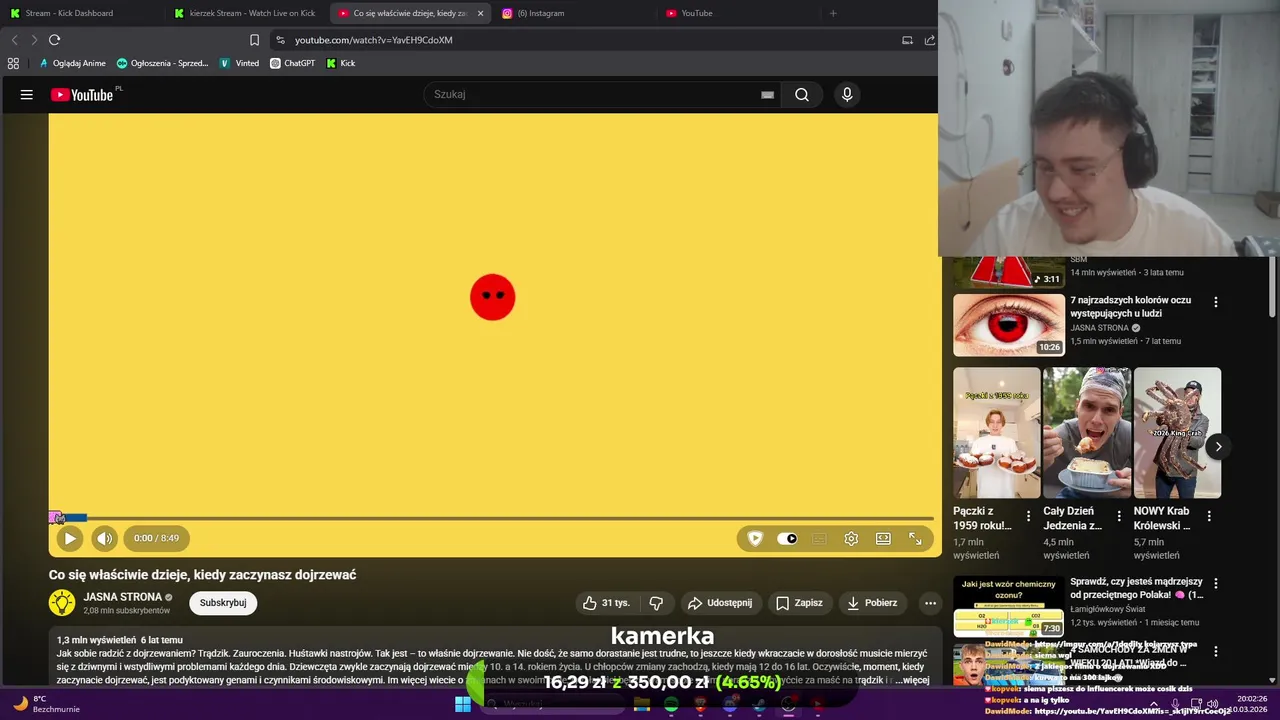Open the weather widget showing 8°C
Image resolution: width=1280 pixels, height=720 pixels.
(x=45, y=704)
